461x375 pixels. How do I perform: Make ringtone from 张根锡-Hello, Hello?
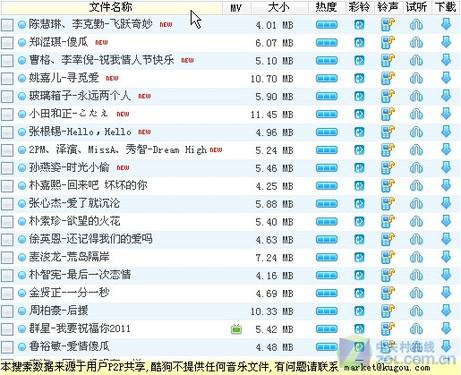pyautogui.click(x=388, y=132)
